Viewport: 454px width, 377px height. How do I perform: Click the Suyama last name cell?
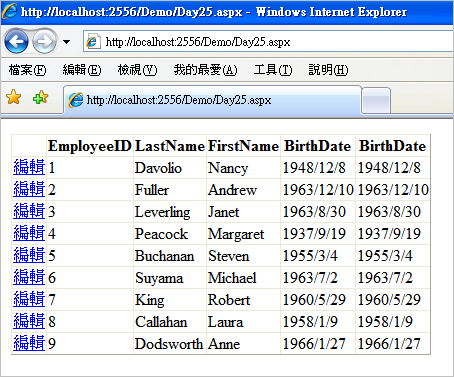pyautogui.click(x=170, y=278)
